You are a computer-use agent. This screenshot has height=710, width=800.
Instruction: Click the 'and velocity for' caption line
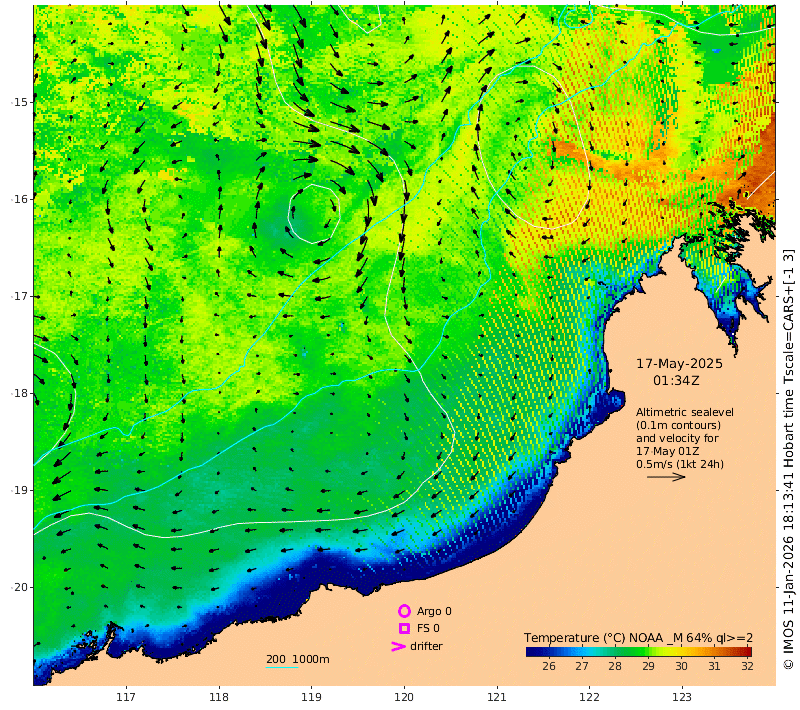pyautogui.click(x=677, y=438)
